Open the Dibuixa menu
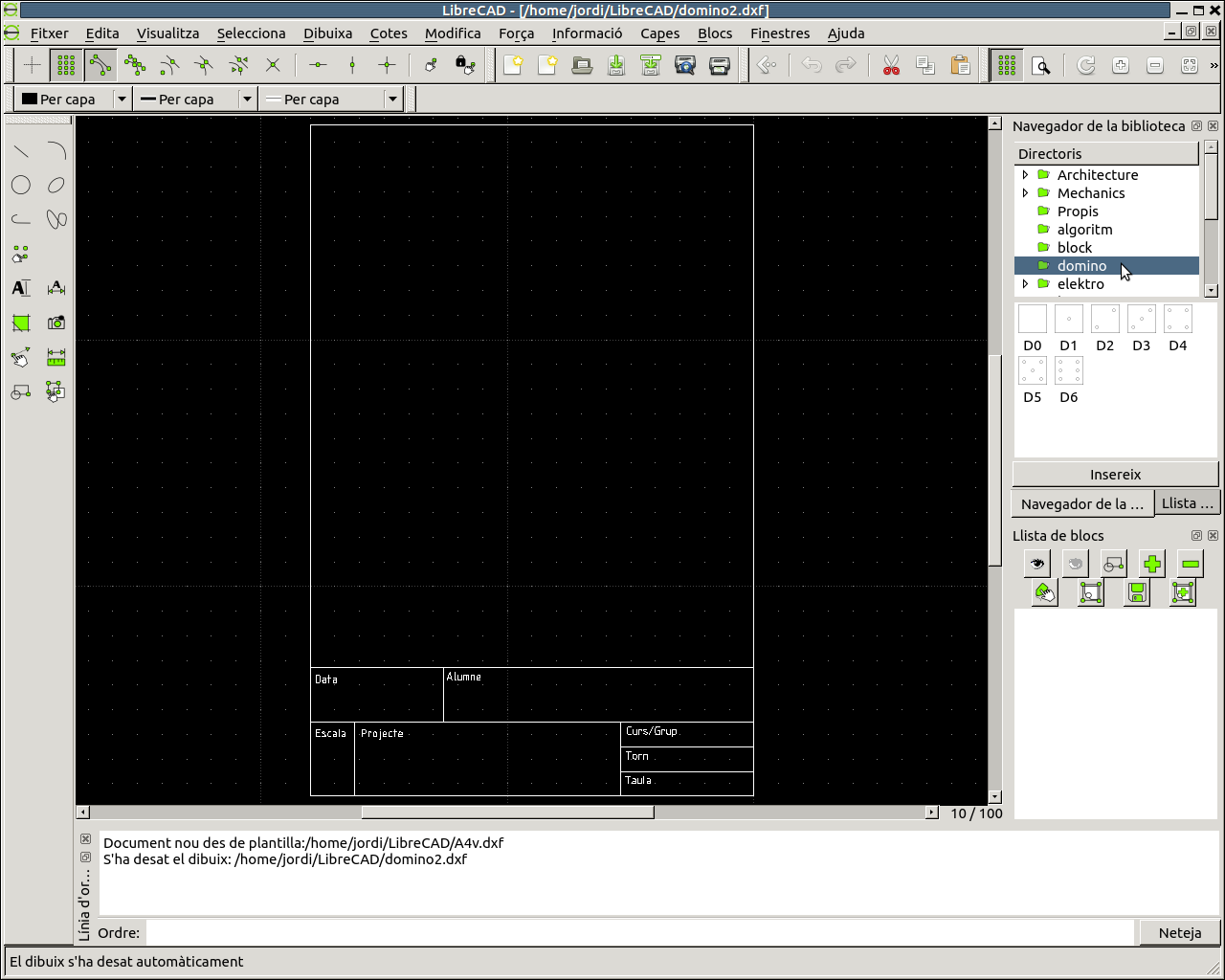Image resolution: width=1225 pixels, height=980 pixels. pyautogui.click(x=328, y=33)
